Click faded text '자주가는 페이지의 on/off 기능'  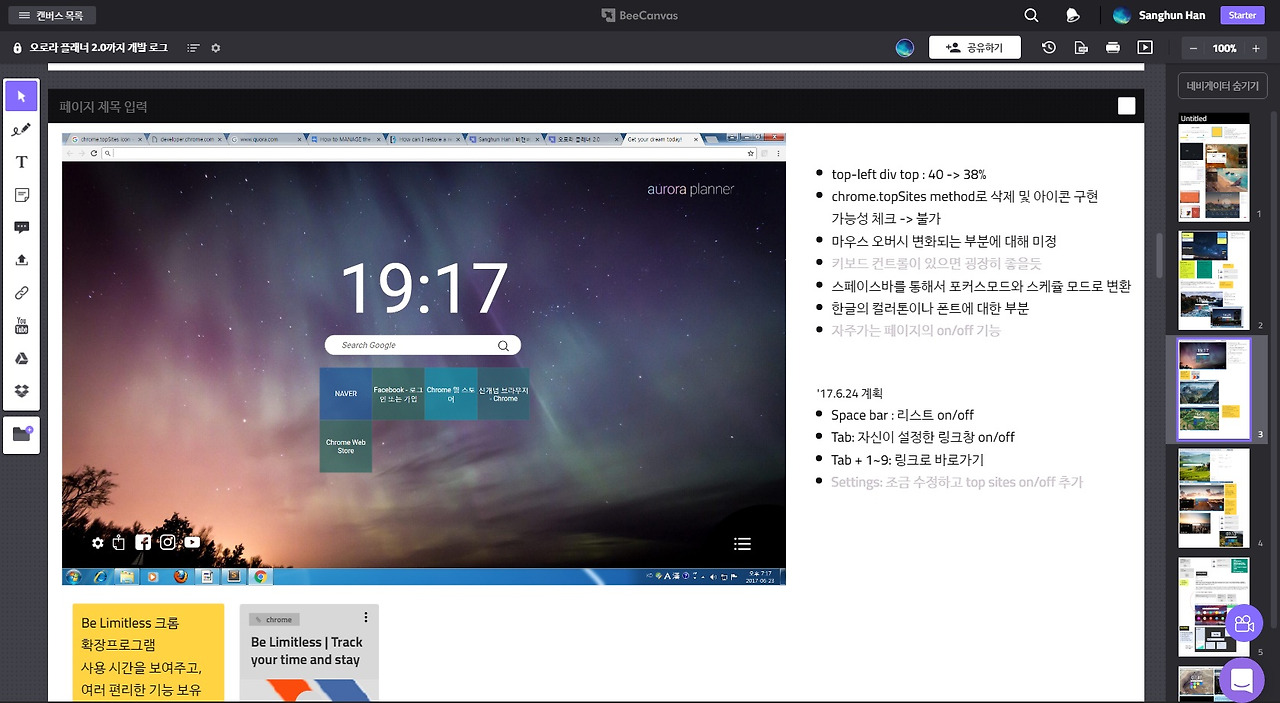coord(916,330)
